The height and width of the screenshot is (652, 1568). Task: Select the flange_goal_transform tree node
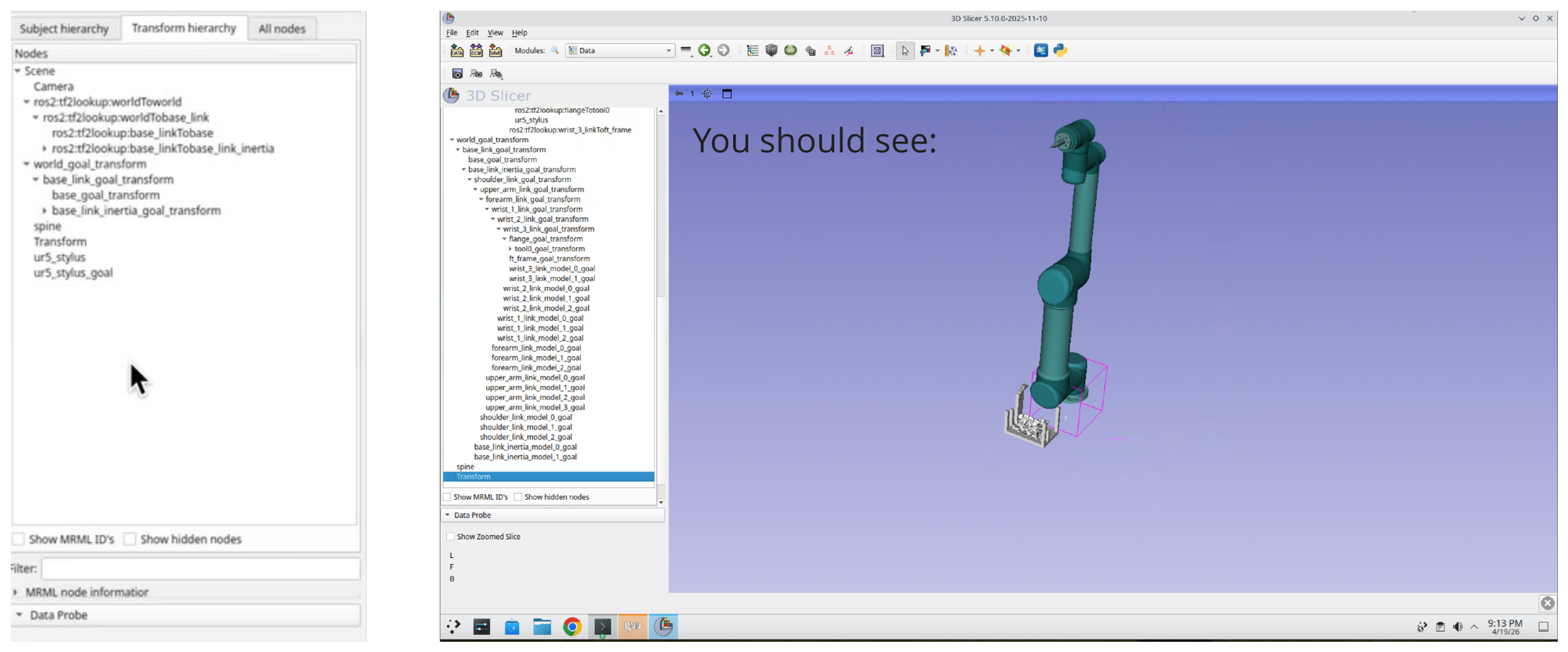[546, 239]
